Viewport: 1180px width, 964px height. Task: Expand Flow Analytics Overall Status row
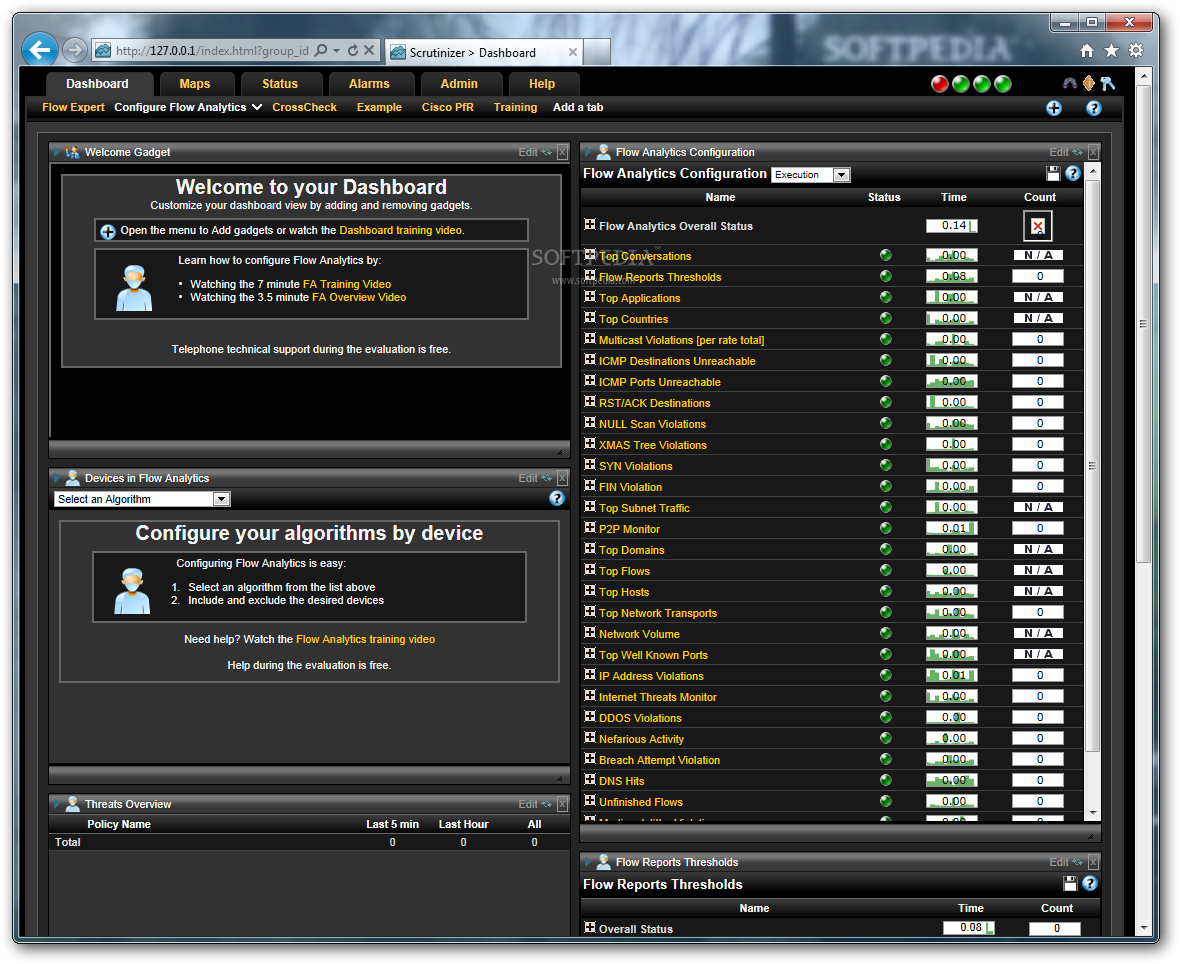[x=590, y=224]
